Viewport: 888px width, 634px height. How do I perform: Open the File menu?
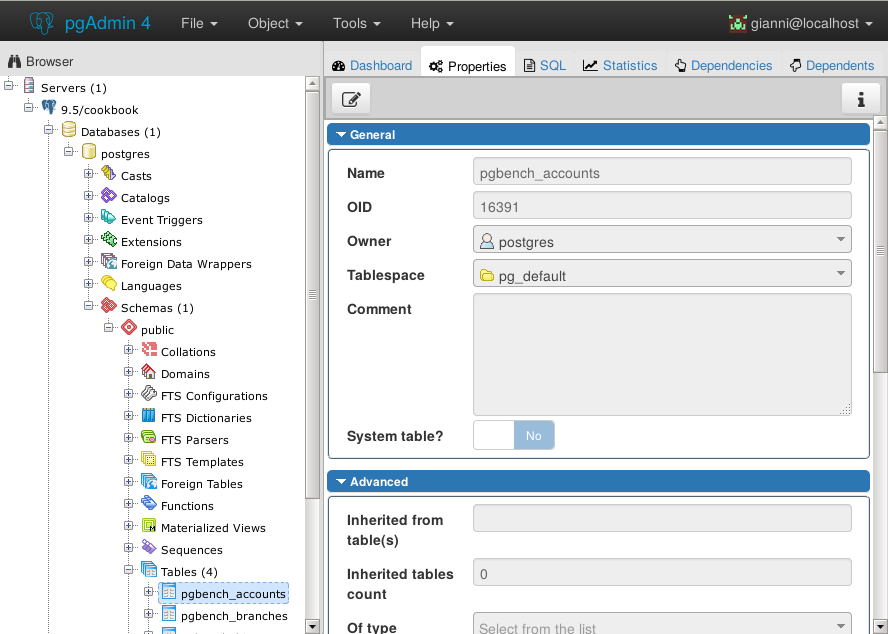click(199, 23)
